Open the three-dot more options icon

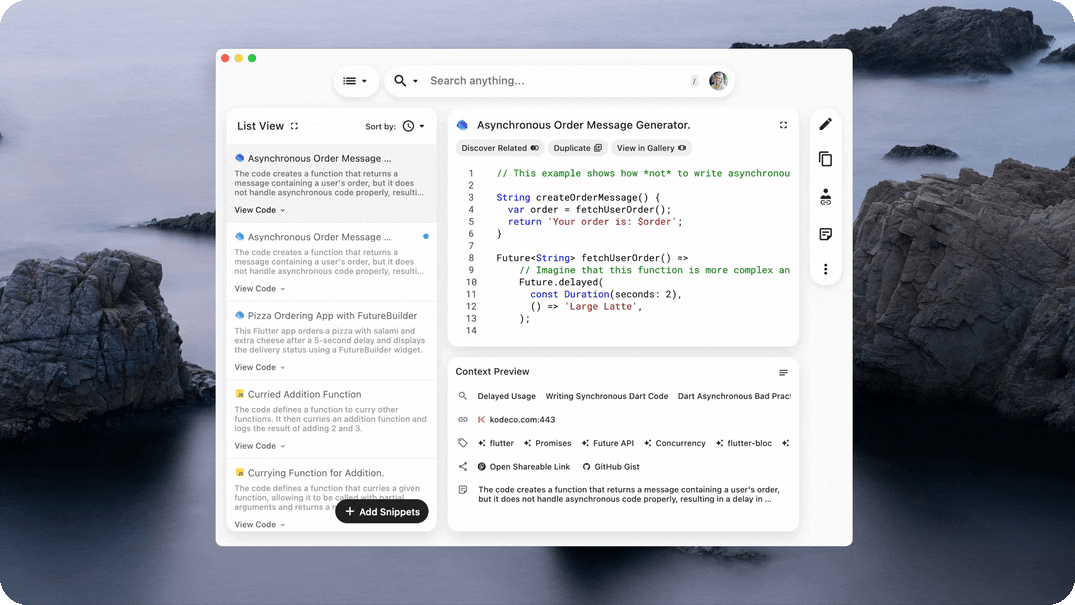coord(824,270)
